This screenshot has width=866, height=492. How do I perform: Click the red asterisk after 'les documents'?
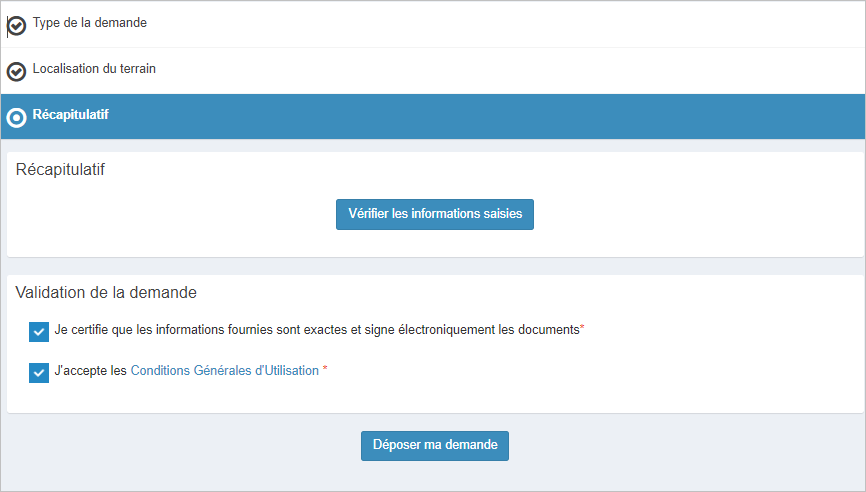click(582, 327)
